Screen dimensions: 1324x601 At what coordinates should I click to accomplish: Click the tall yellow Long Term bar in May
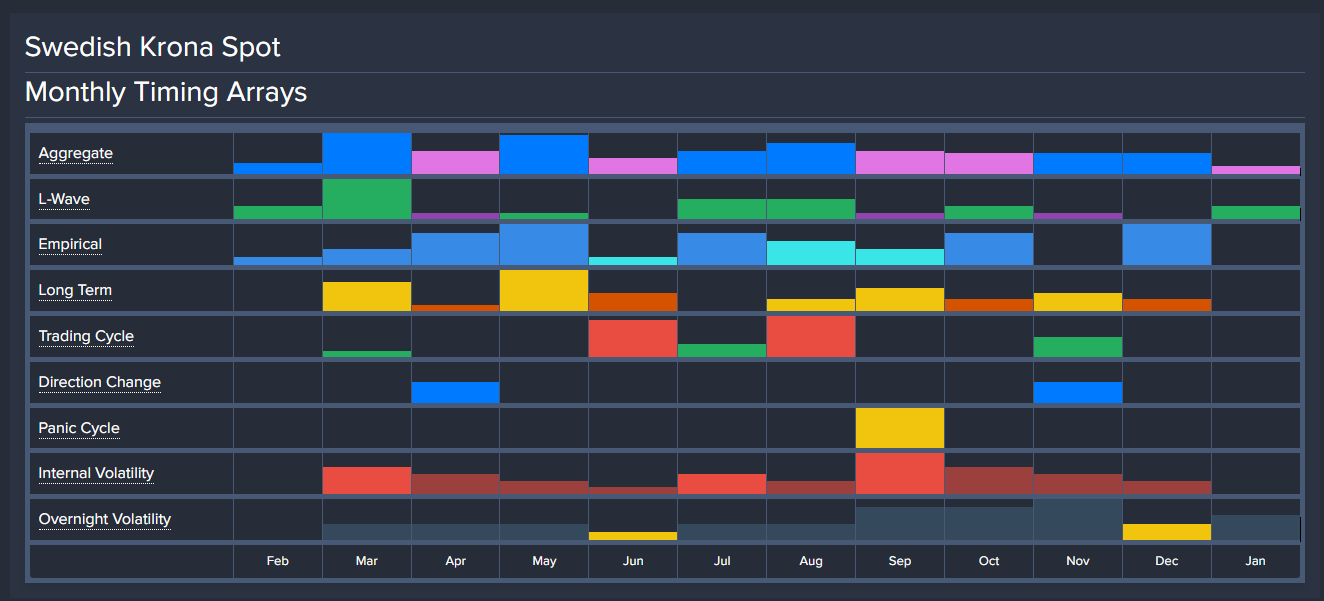coord(544,290)
